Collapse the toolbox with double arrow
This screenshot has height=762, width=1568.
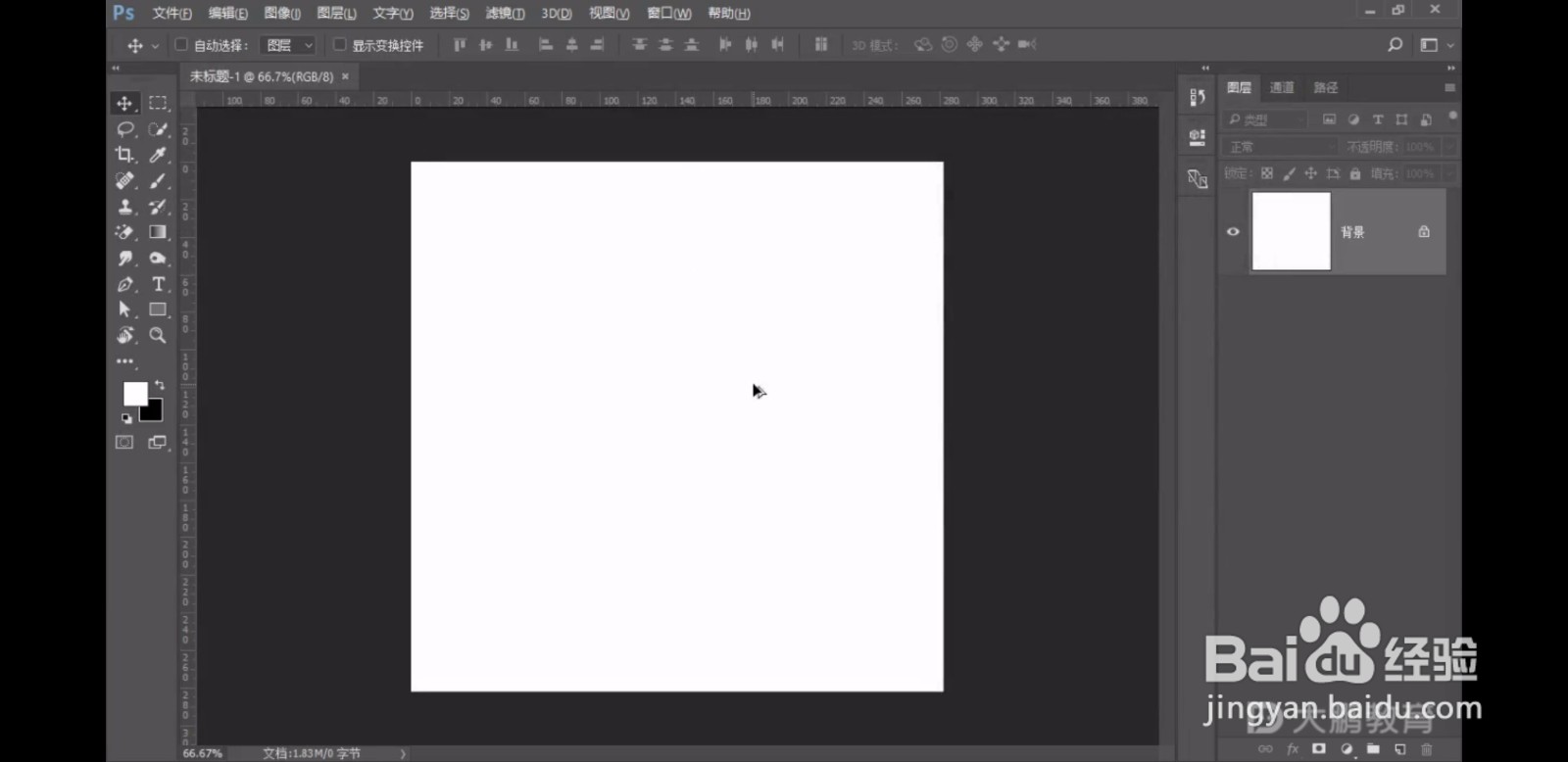116,69
